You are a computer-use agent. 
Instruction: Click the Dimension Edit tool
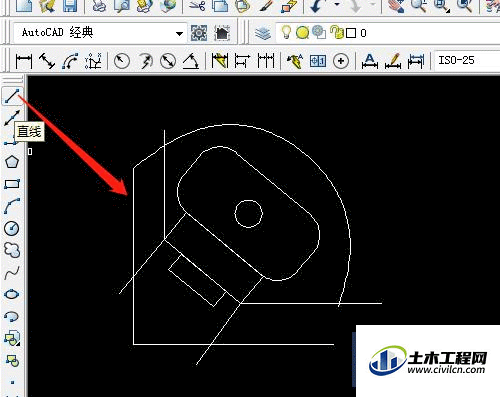370,61
